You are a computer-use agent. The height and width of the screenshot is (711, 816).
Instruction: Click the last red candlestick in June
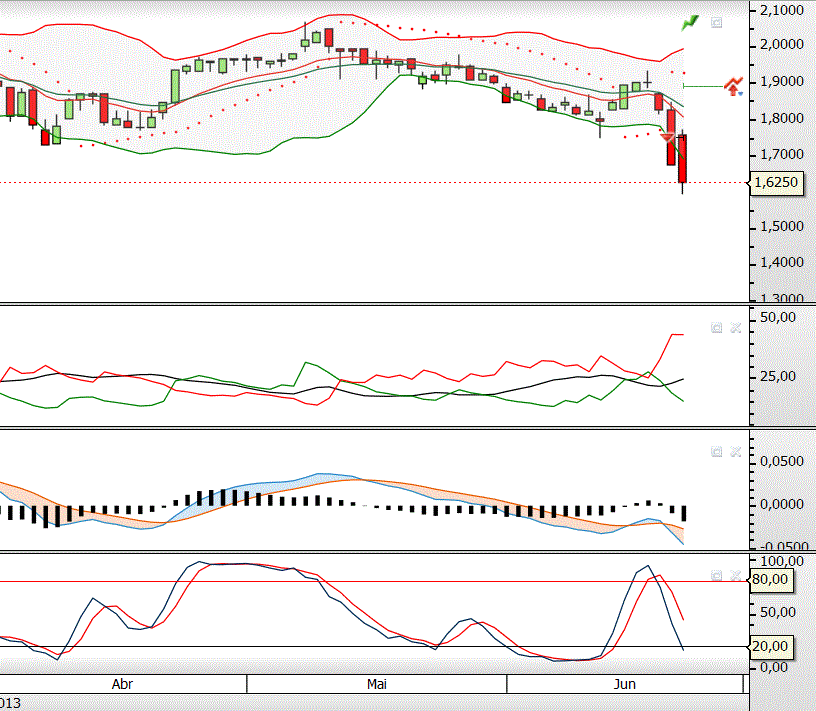[x=682, y=159]
